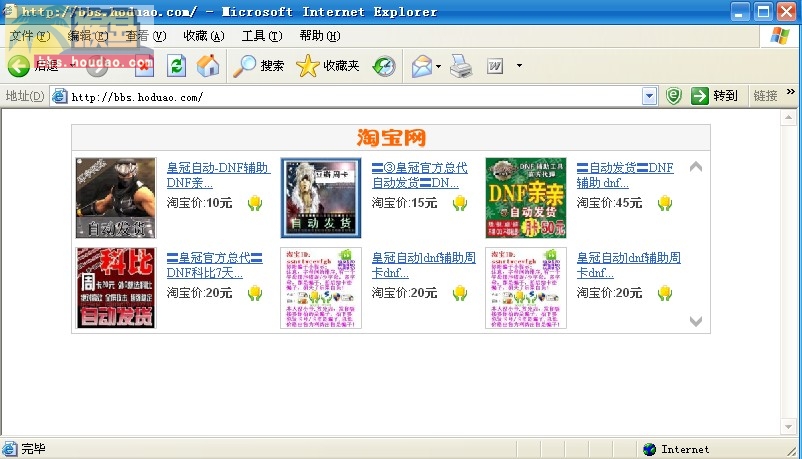The width and height of the screenshot is (802, 459).
Task: Expand the Links (链接) toolbar chevron
Action: (791, 92)
